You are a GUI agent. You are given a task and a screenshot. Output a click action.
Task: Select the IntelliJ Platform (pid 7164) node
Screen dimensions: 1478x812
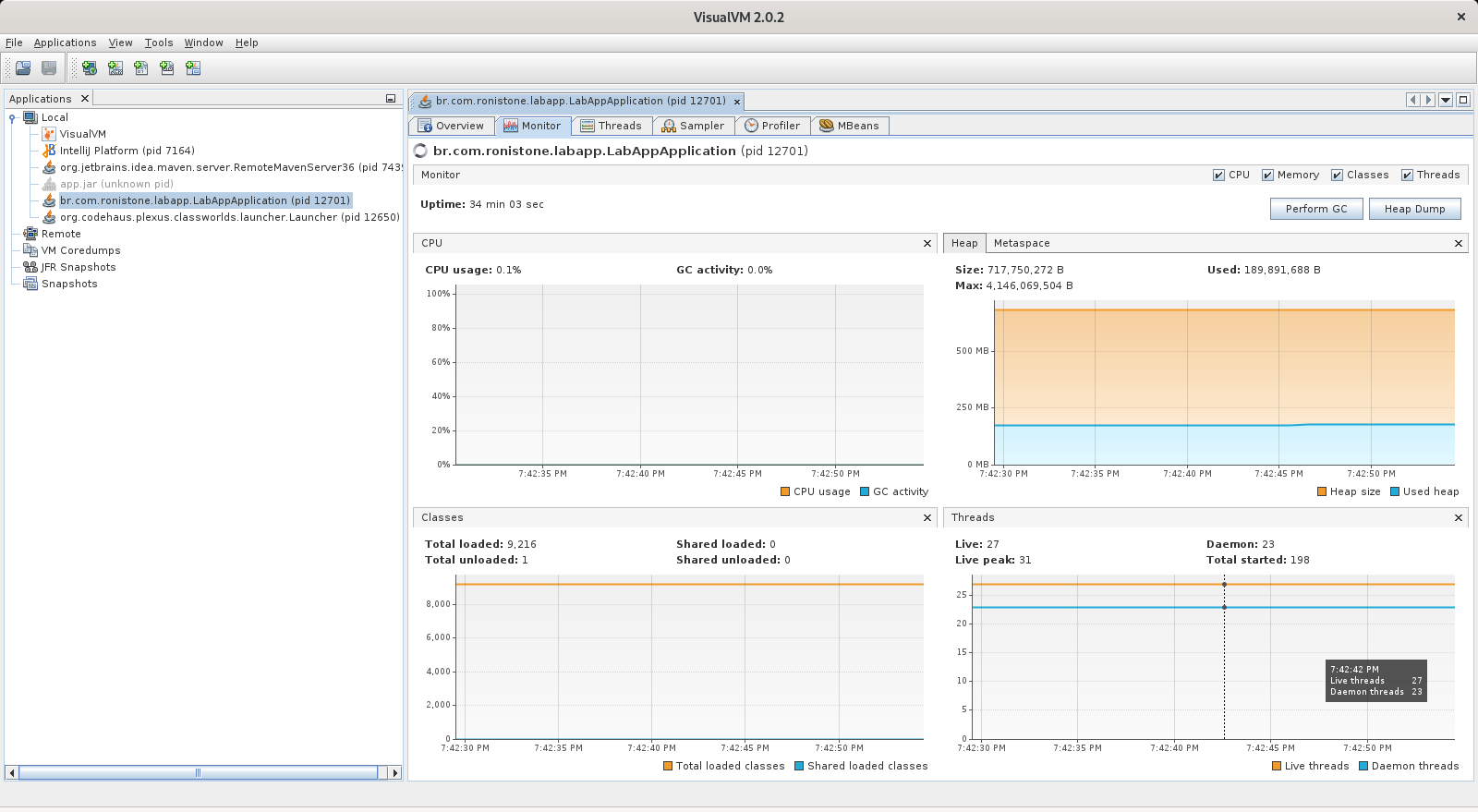[x=127, y=151]
